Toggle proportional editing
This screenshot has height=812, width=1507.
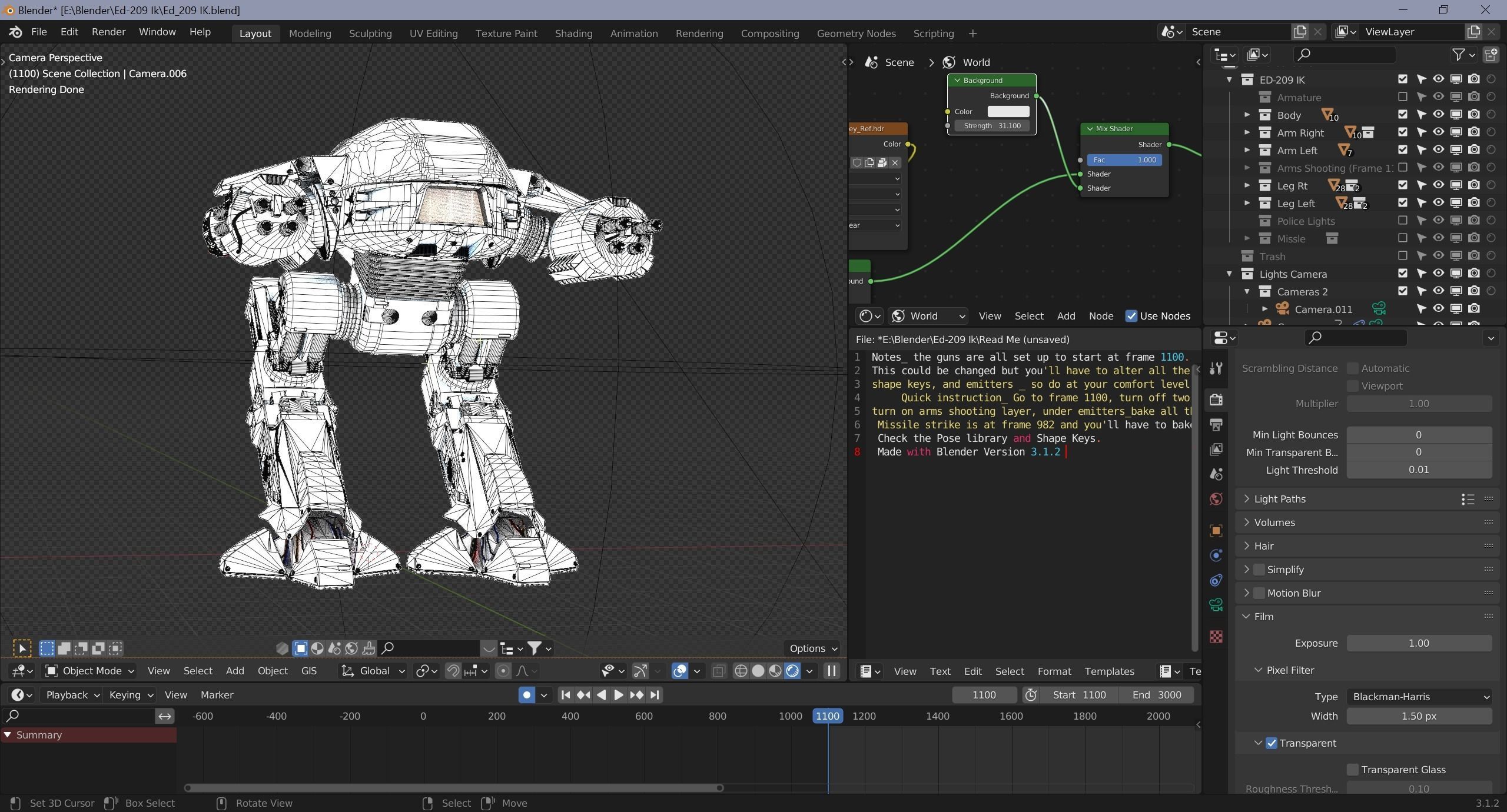(x=503, y=671)
